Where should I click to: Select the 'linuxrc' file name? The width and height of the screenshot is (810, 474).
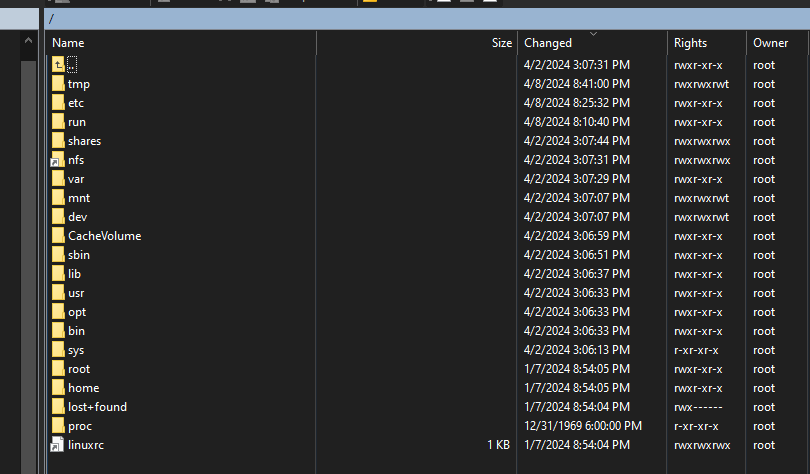86,445
